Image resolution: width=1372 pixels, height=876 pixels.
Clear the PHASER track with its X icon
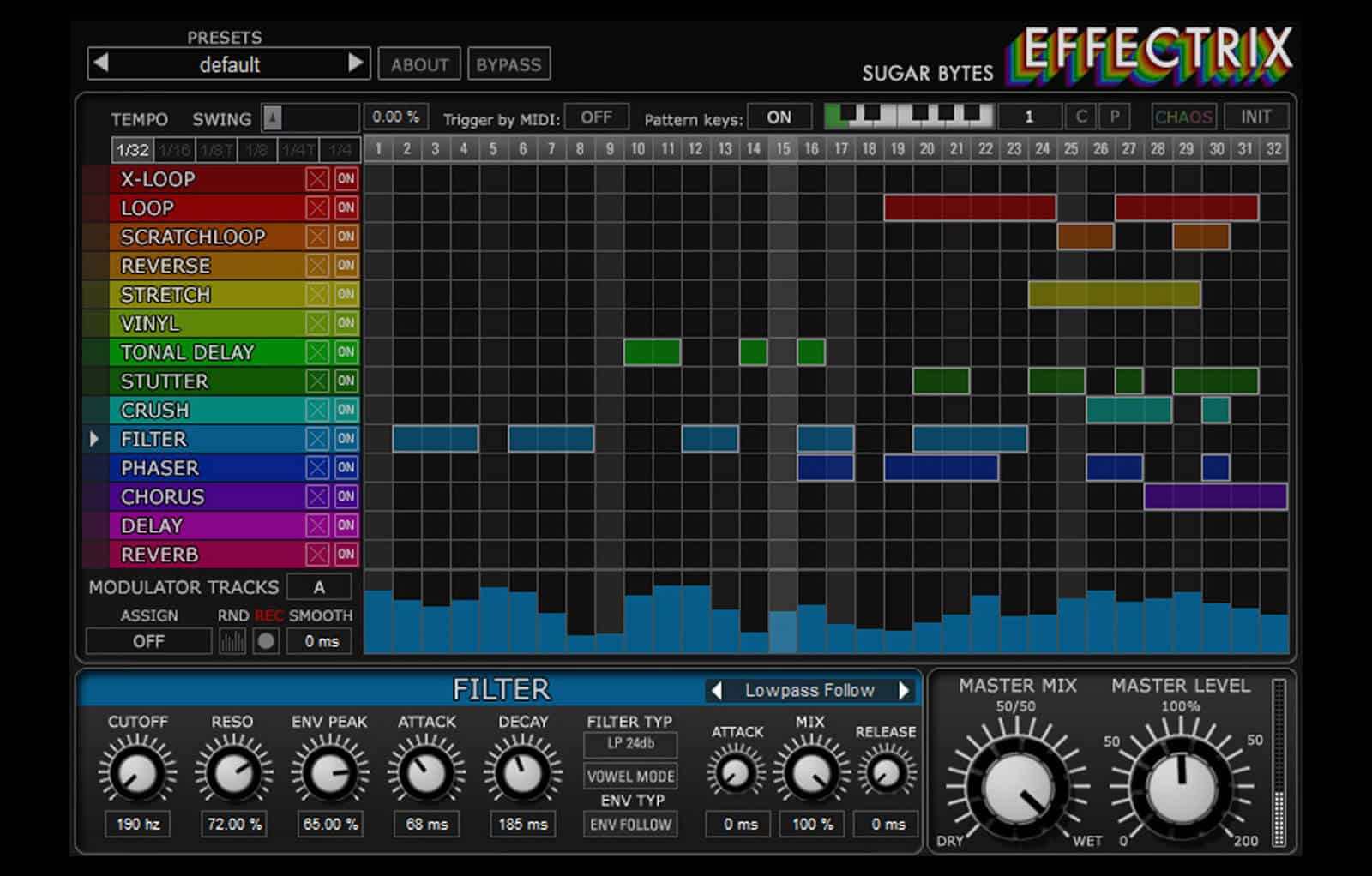(x=317, y=468)
